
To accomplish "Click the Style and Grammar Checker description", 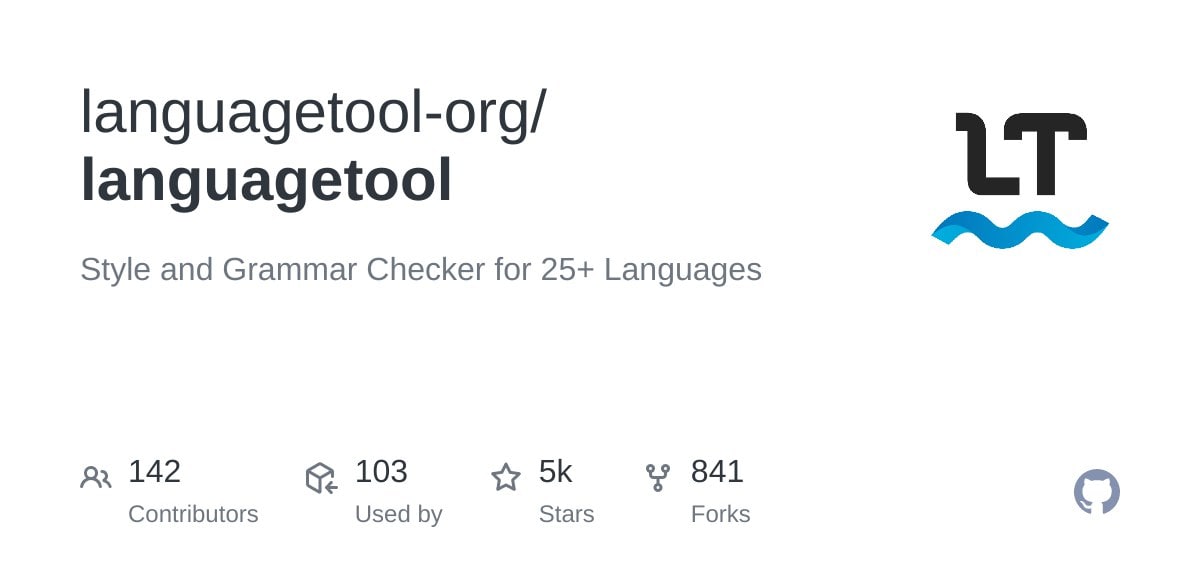I will [x=420, y=269].
